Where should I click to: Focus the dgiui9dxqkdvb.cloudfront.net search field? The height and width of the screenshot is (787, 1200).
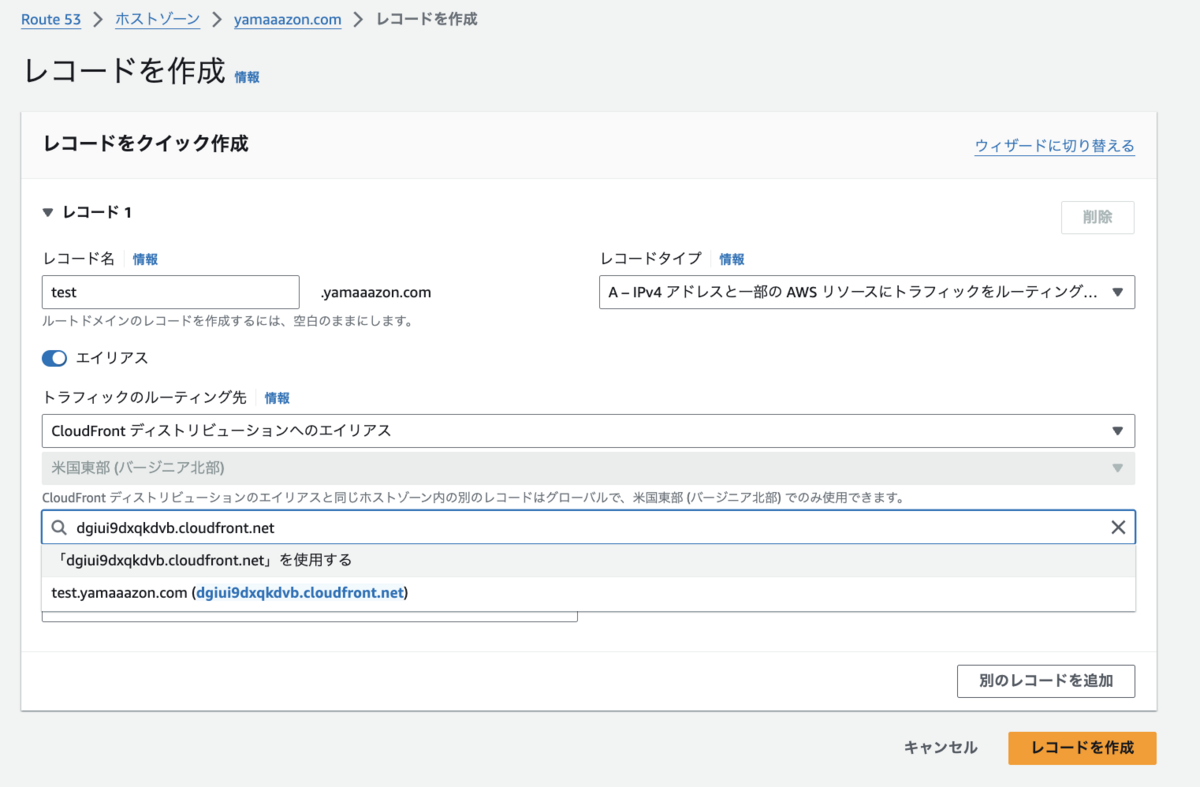coord(588,527)
